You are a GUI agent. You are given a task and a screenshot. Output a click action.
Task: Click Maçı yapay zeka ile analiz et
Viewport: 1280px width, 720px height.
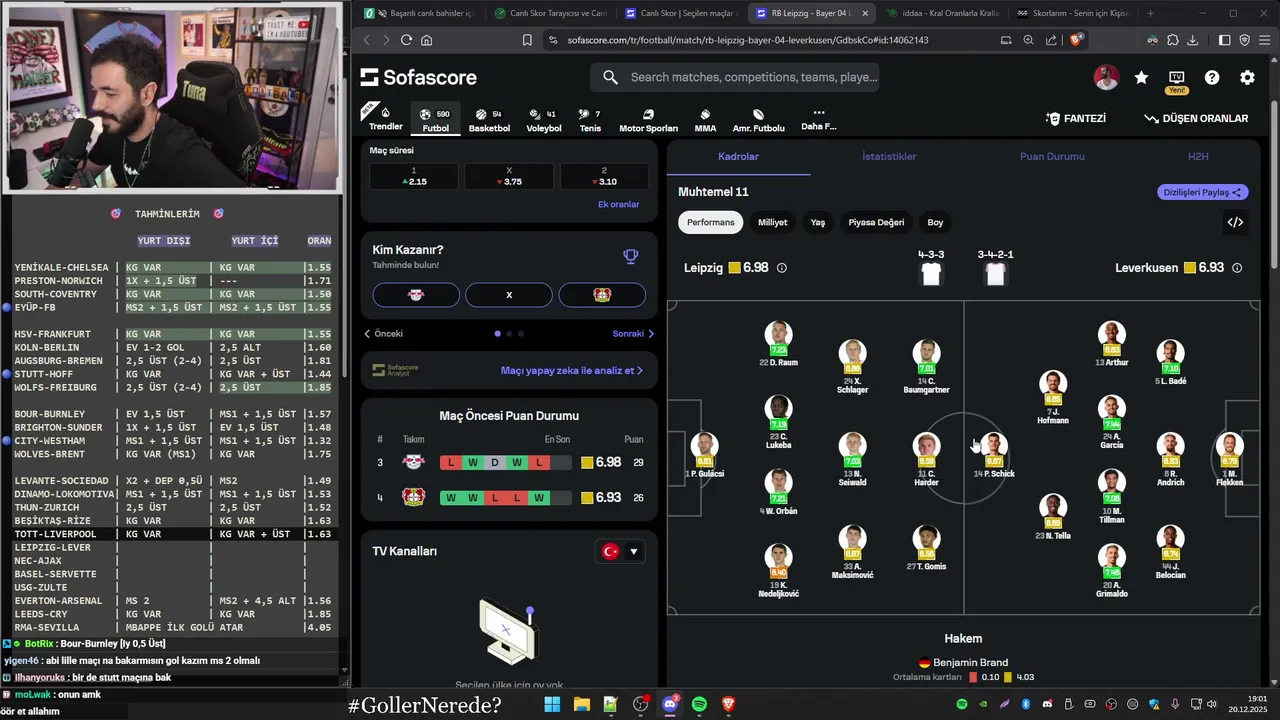[x=571, y=370]
